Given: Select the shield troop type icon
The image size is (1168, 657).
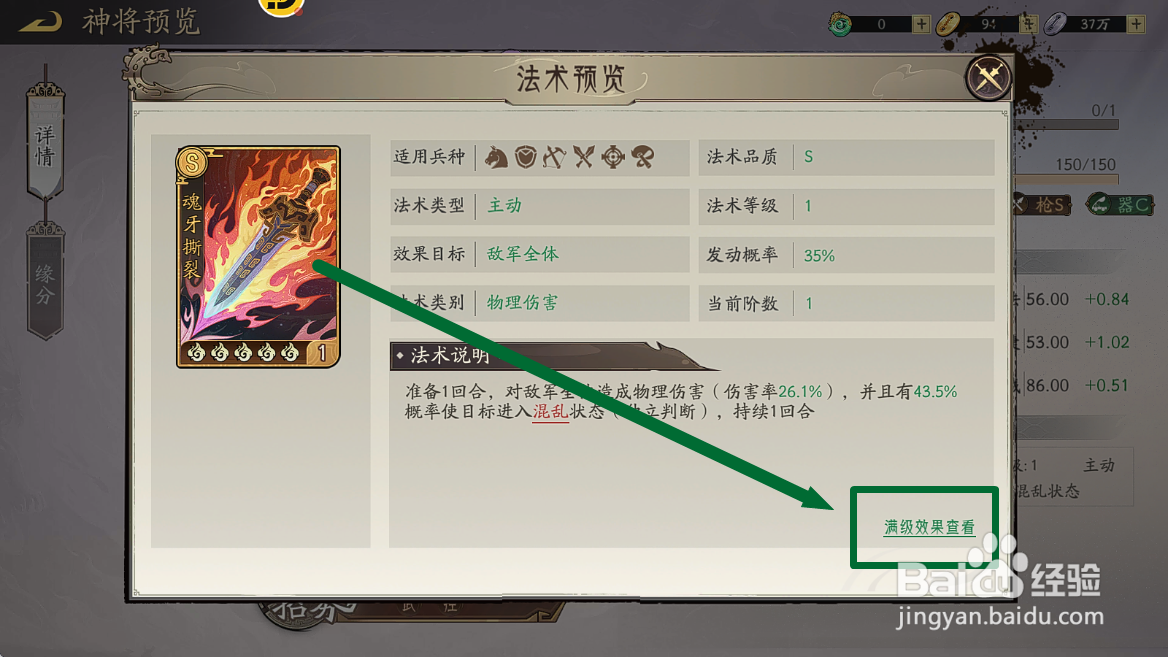Looking at the screenshot, I should (526, 157).
